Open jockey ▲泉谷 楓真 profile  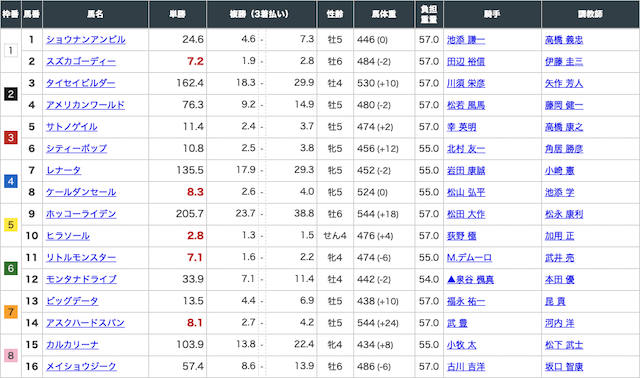tap(470, 279)
